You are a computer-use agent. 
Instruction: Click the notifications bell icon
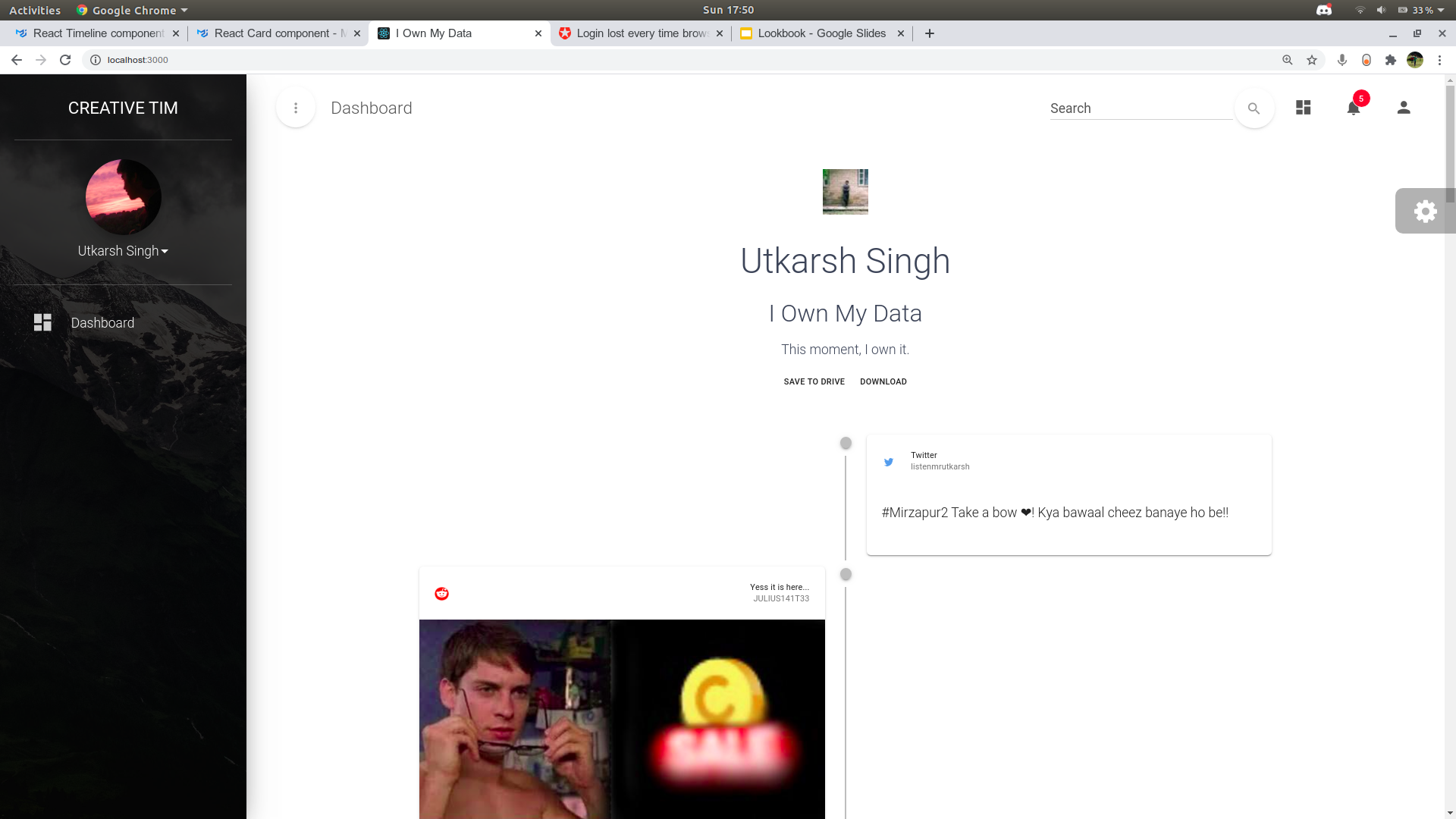click(1353, 108)
